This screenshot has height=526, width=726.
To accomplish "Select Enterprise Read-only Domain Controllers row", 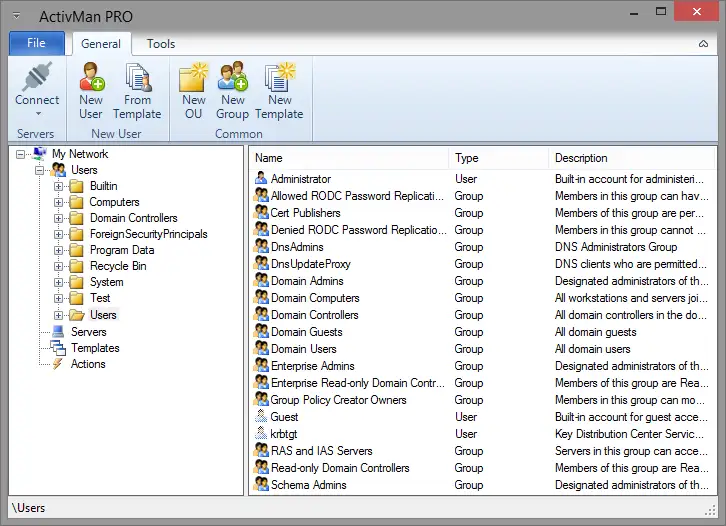I will (x=483, y=382).
